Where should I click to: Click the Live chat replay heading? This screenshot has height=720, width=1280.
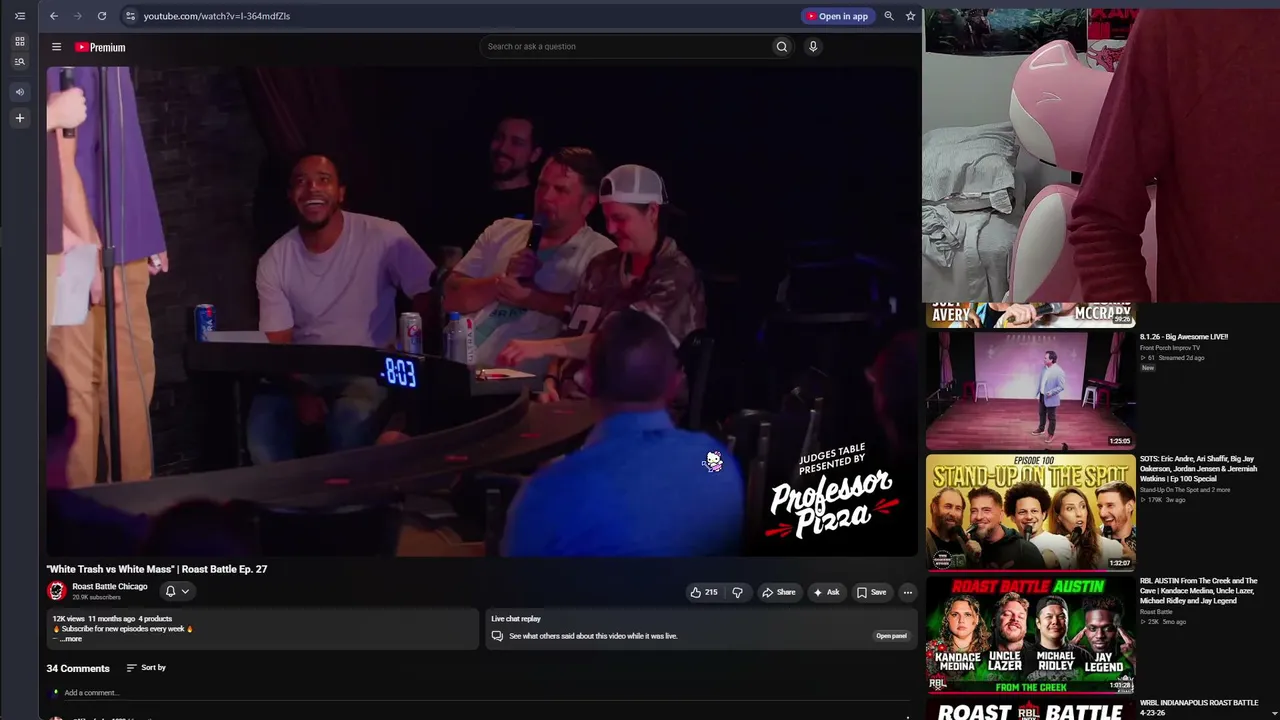(x=516, y=619)
